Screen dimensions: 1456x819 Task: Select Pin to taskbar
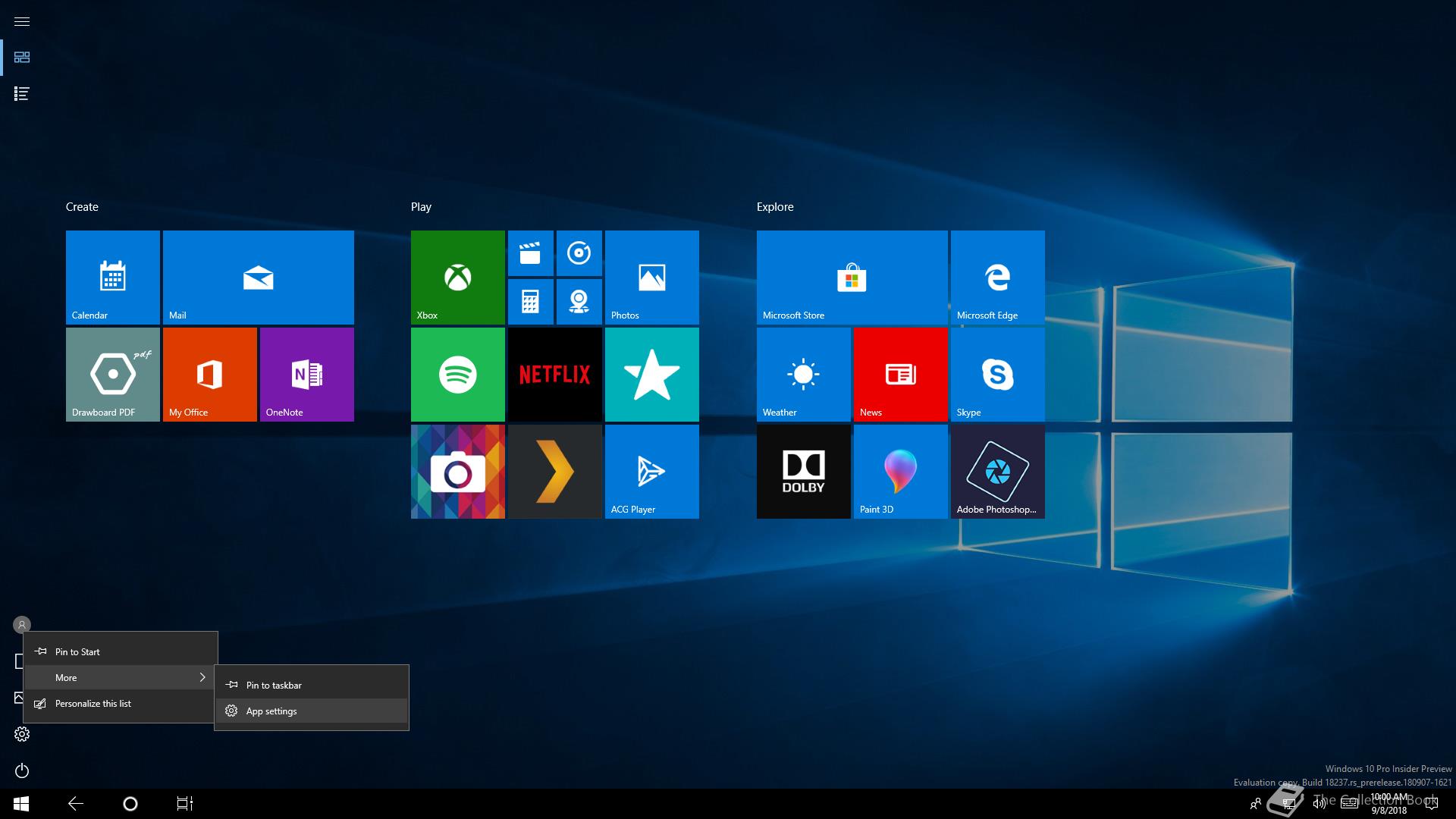(x=312, y=685)
